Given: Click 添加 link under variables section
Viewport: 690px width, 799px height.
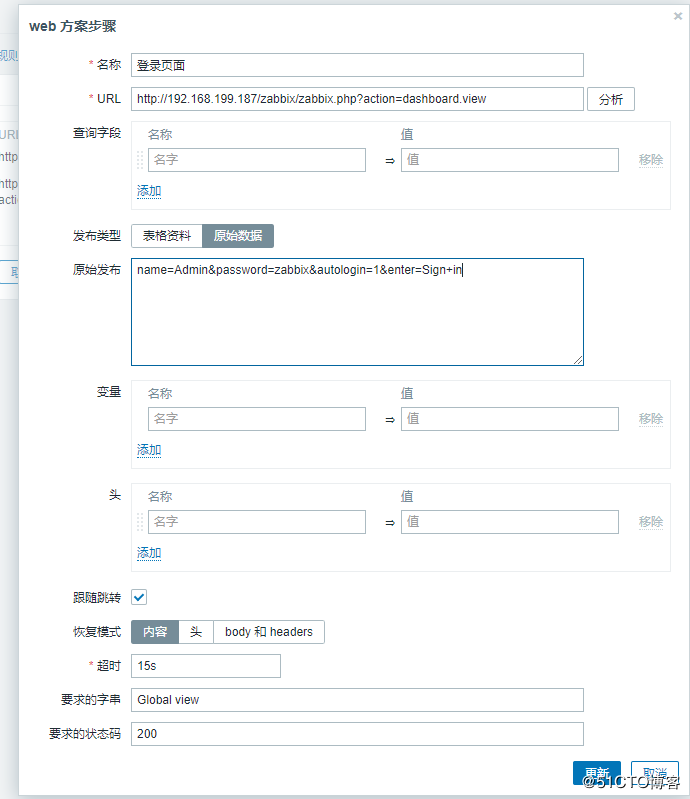Looking at the screenshot, I should coord(149,450).
